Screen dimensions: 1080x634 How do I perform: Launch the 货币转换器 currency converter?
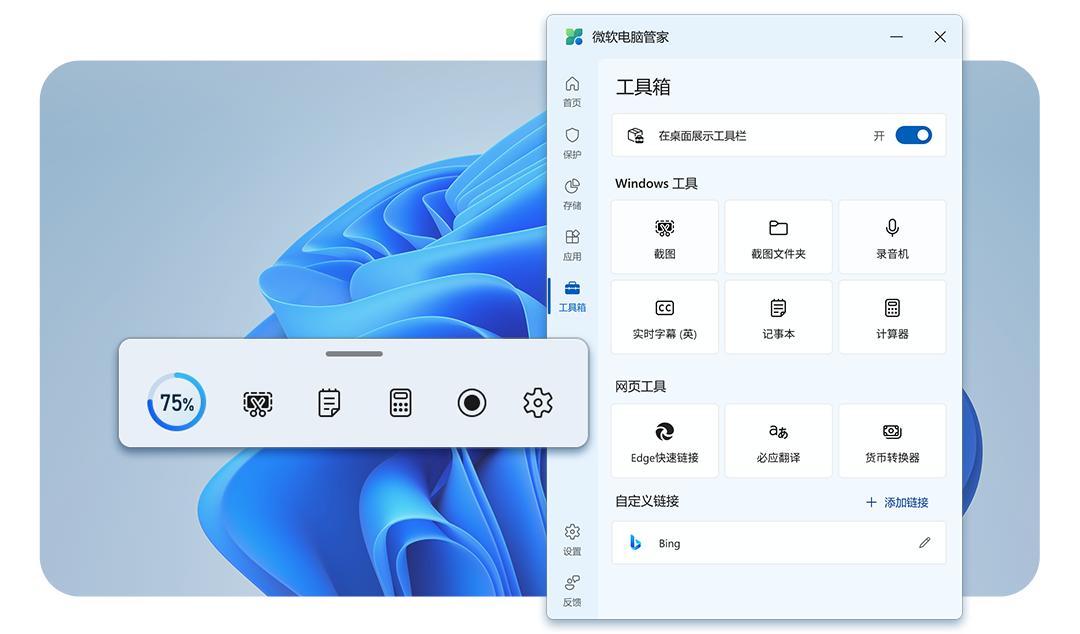[x=892, y=440]
